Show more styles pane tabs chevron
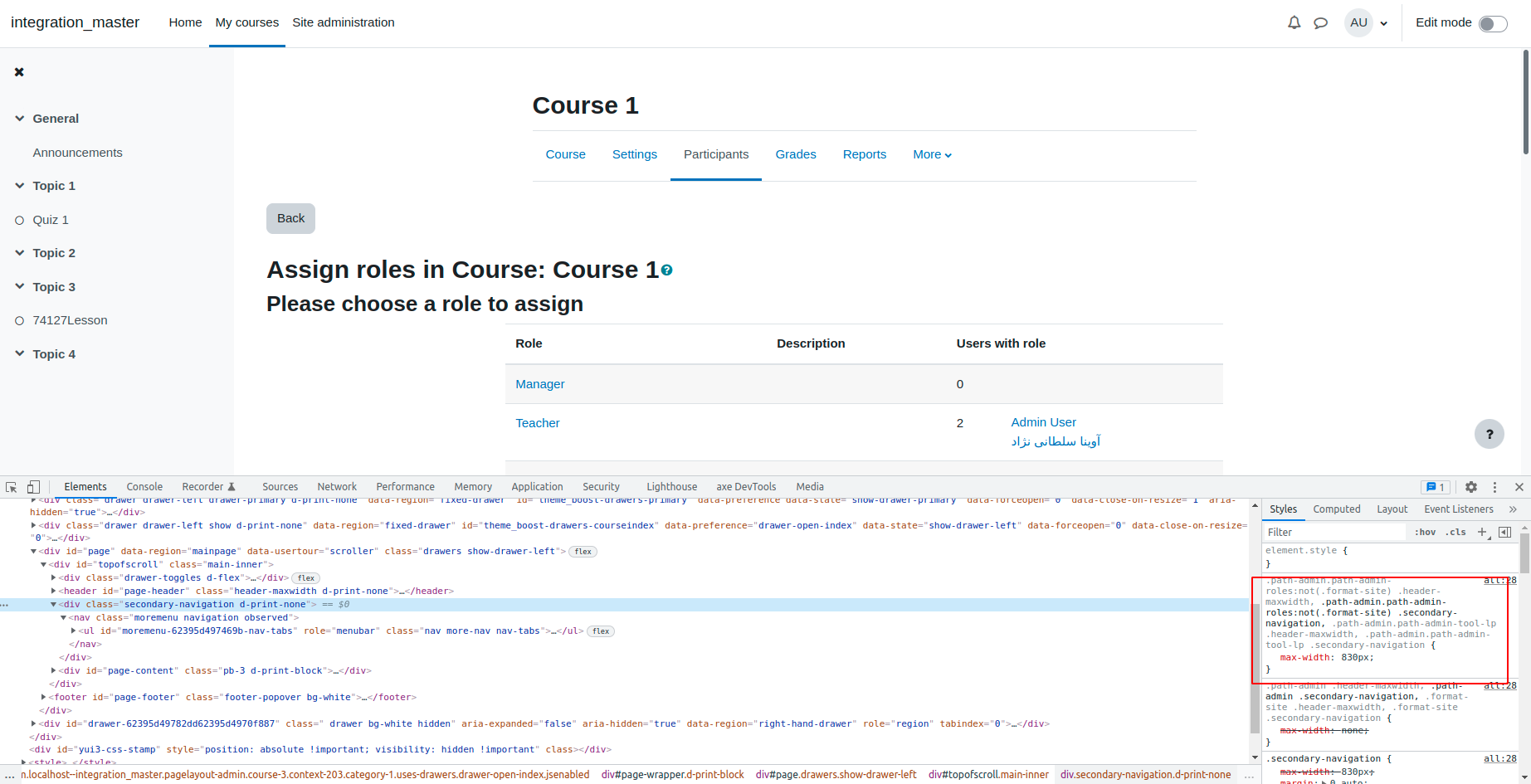The height and width of the screenshot is (784, 1531). (x=1513, y=509)
